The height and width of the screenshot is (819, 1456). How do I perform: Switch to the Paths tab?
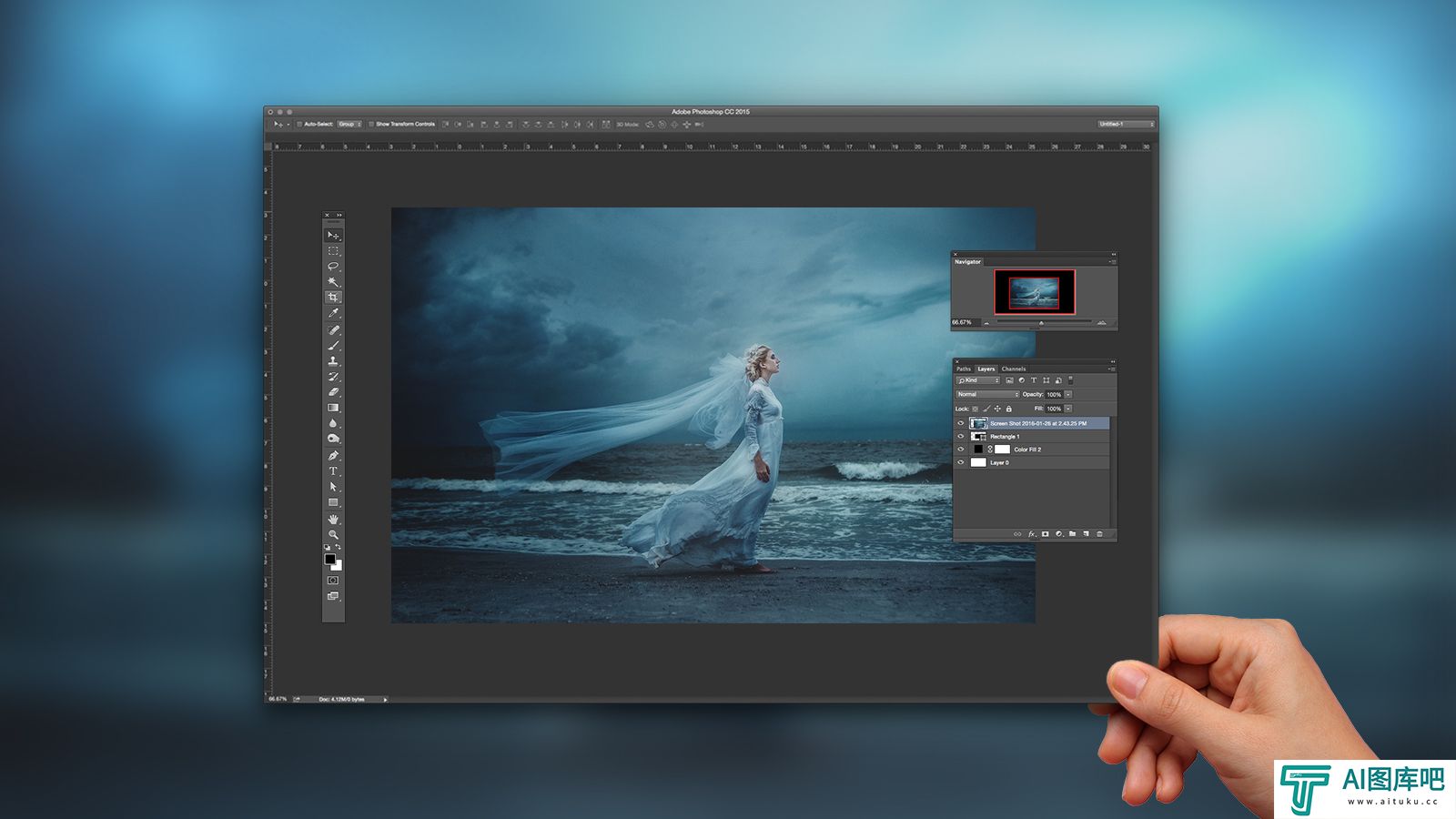(x=964, y=369)
